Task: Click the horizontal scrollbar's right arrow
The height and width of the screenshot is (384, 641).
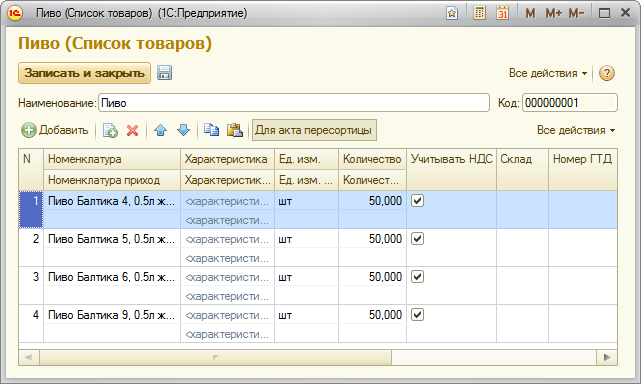Action: [607, 357]
